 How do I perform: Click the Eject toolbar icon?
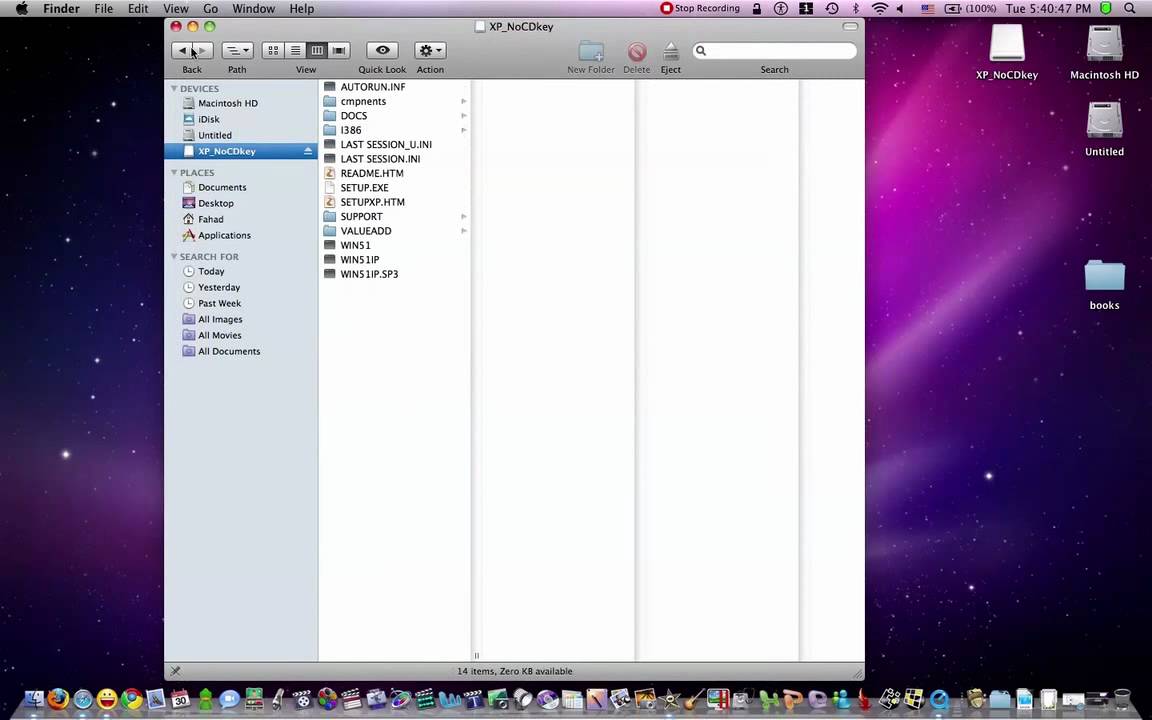[x=671, y=51]
